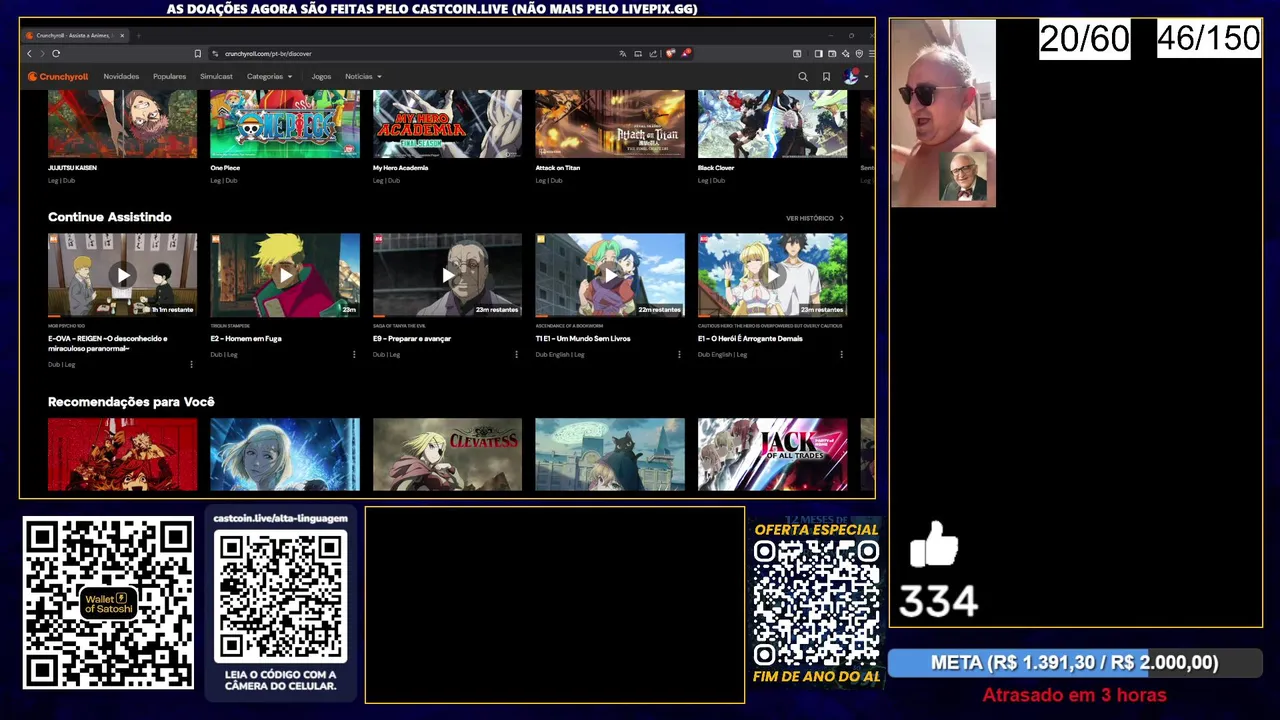Open the One Piece series thumbnail
Image resolution: width=1280 pixels, height=720 pixels.
coord(285,124)
